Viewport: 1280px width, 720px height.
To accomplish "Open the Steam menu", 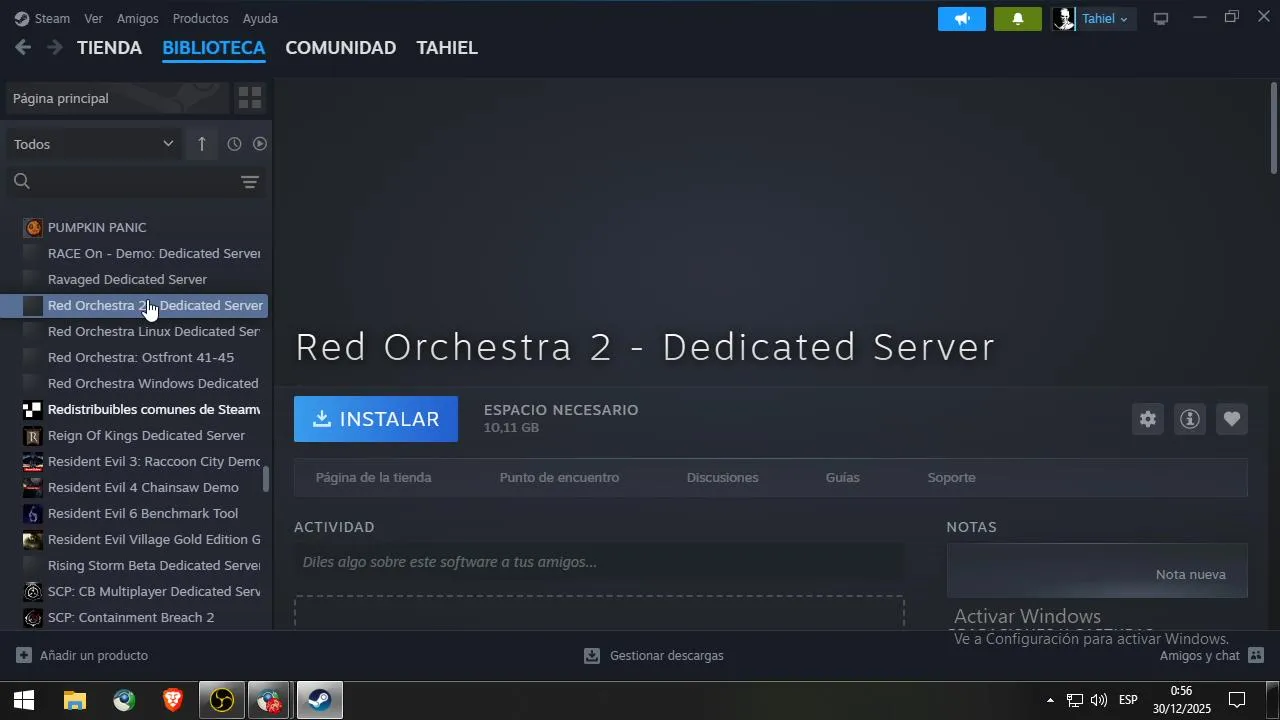I will click(x=52, y=19).
